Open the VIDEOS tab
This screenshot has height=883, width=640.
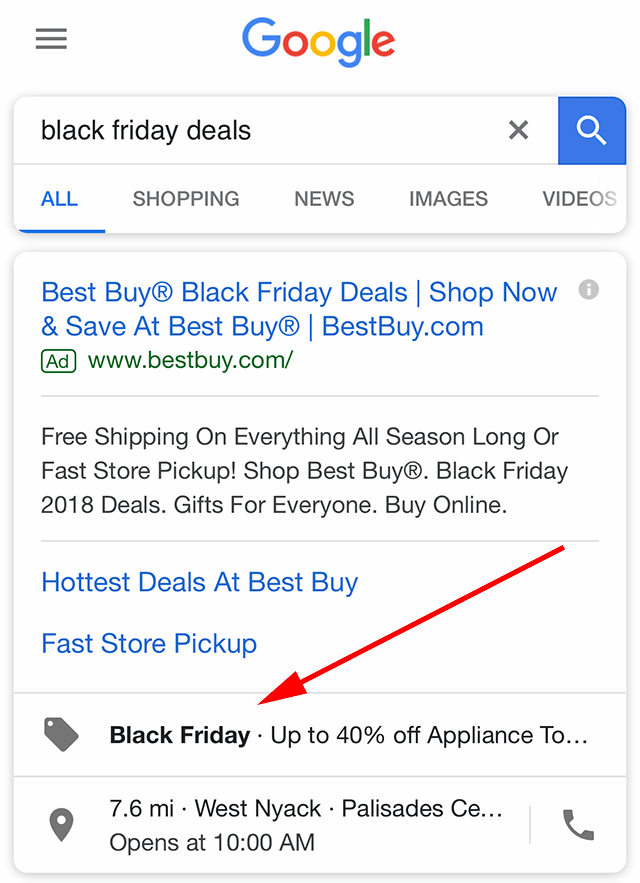click(x=579, y=199)
